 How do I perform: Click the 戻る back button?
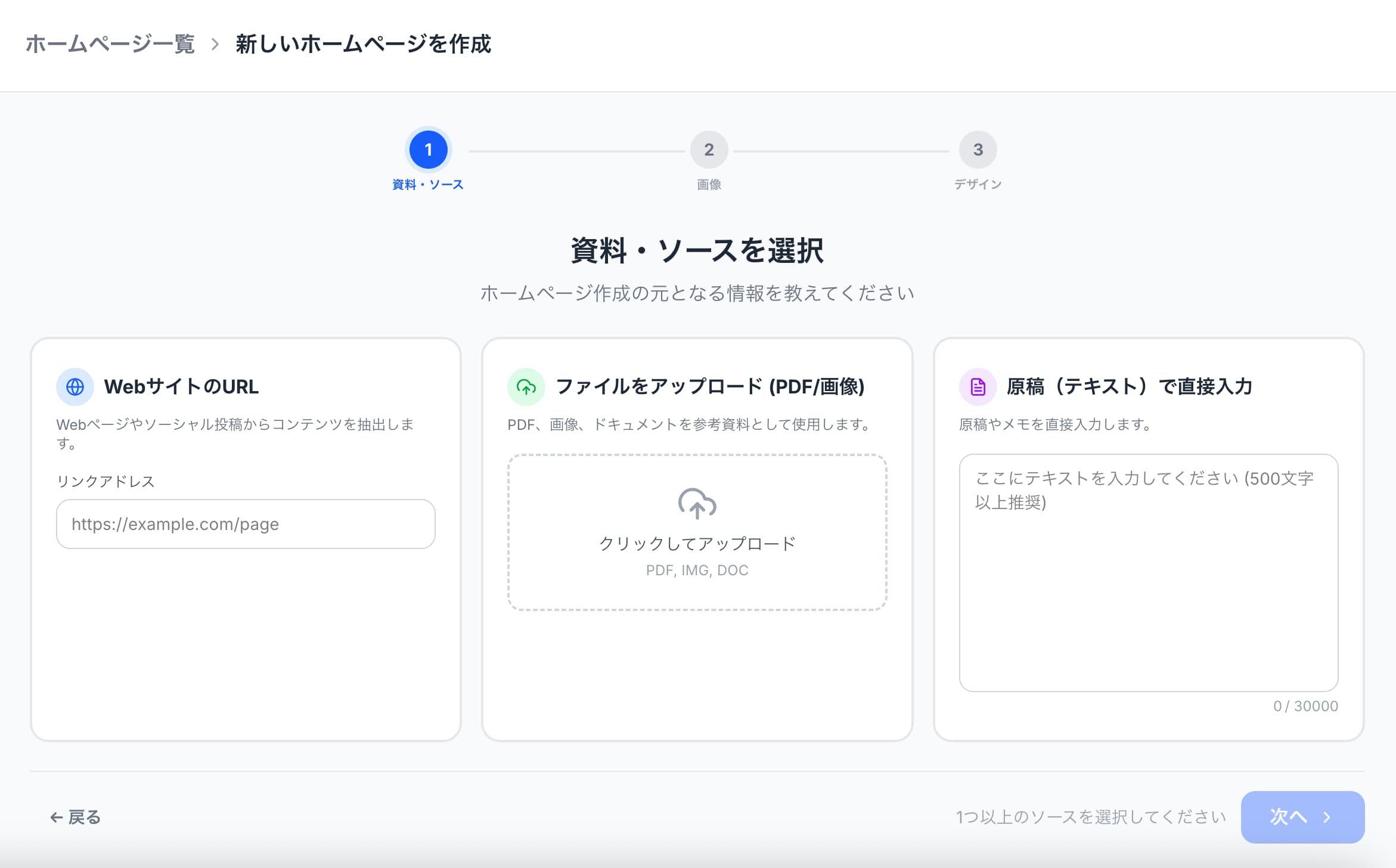click(x=76, y=817)
